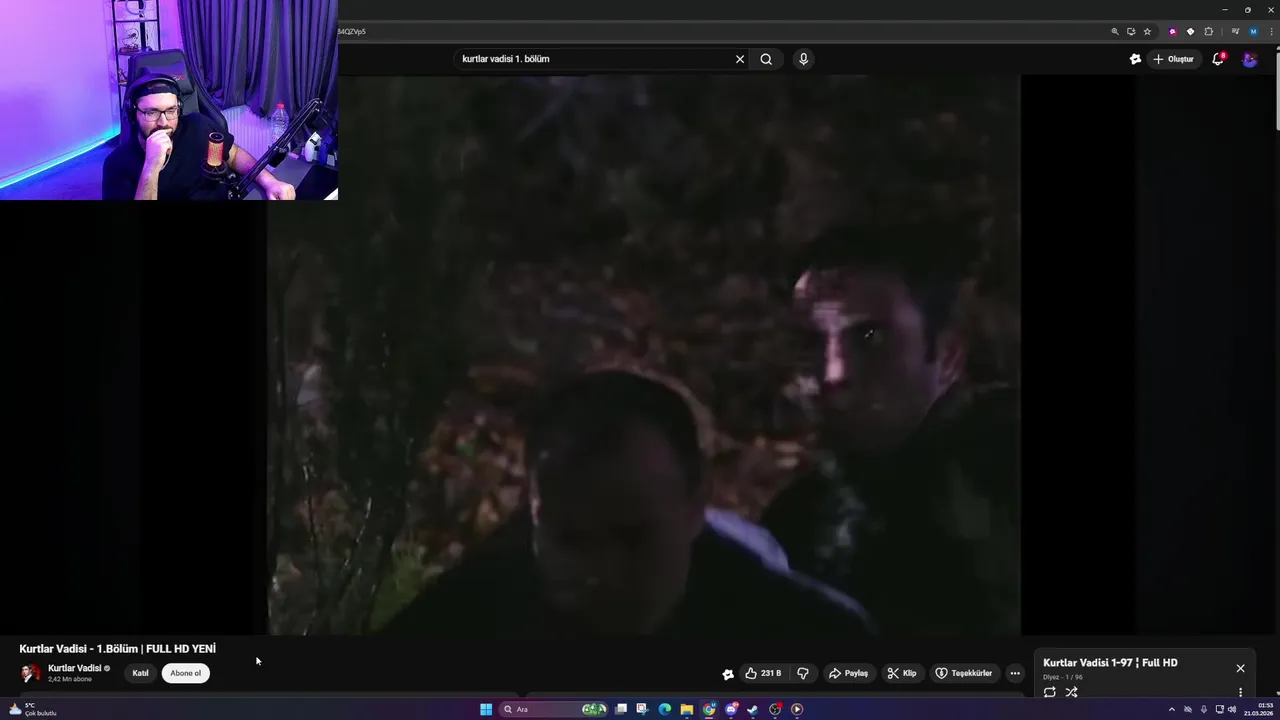
Task: Click the Paylaş share button
Action: point(848,673)
